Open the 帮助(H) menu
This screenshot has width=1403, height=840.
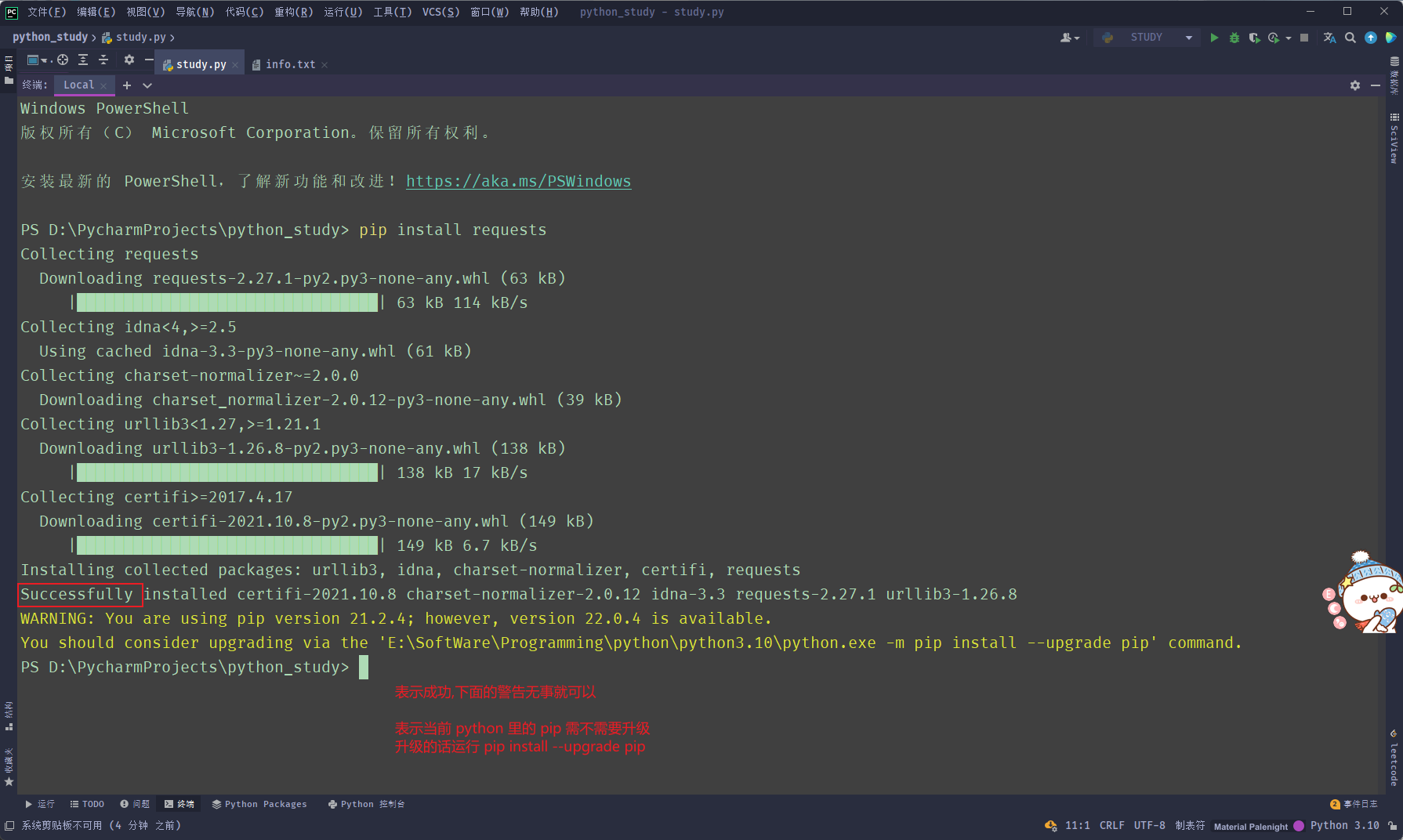point(538,12)
